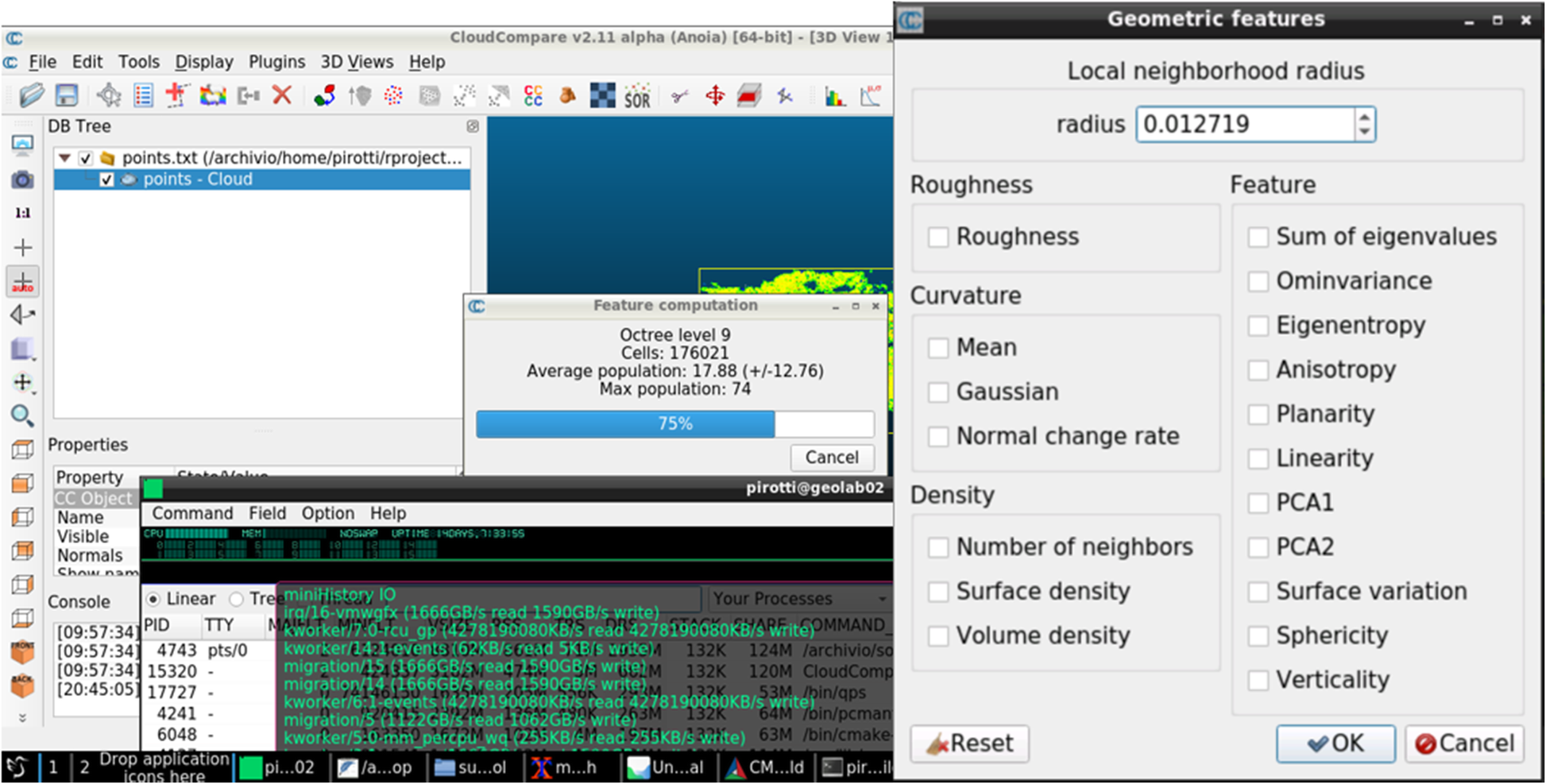Enable Surface density checkbox
Image resolution: width=1546 pixels, height=784 pixels.
[938, 592]
